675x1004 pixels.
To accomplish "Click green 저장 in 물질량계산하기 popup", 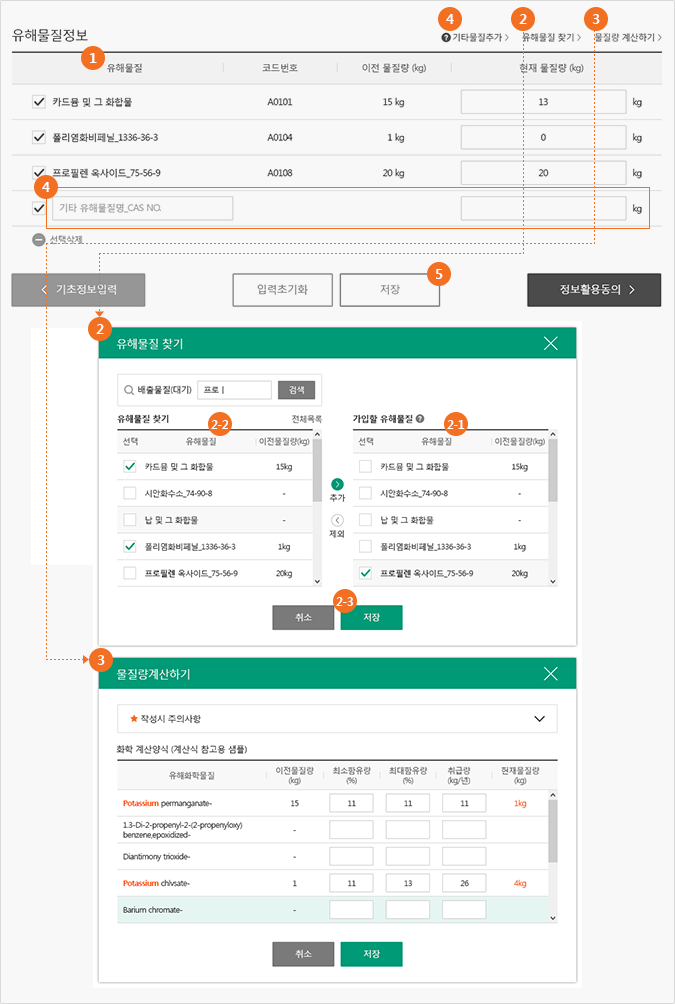I will click(371, 953).
